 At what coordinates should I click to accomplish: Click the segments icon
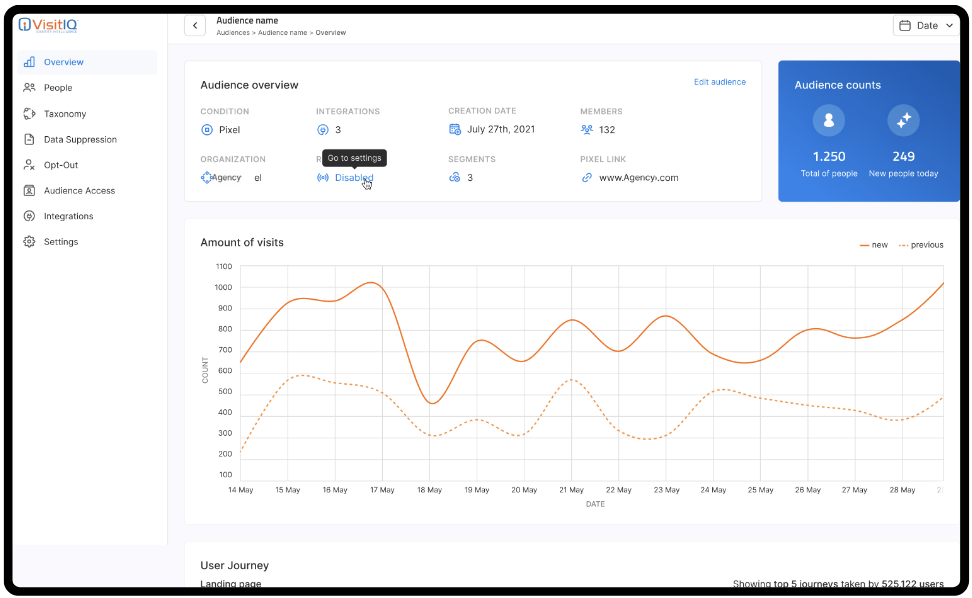tap(455, 178)
